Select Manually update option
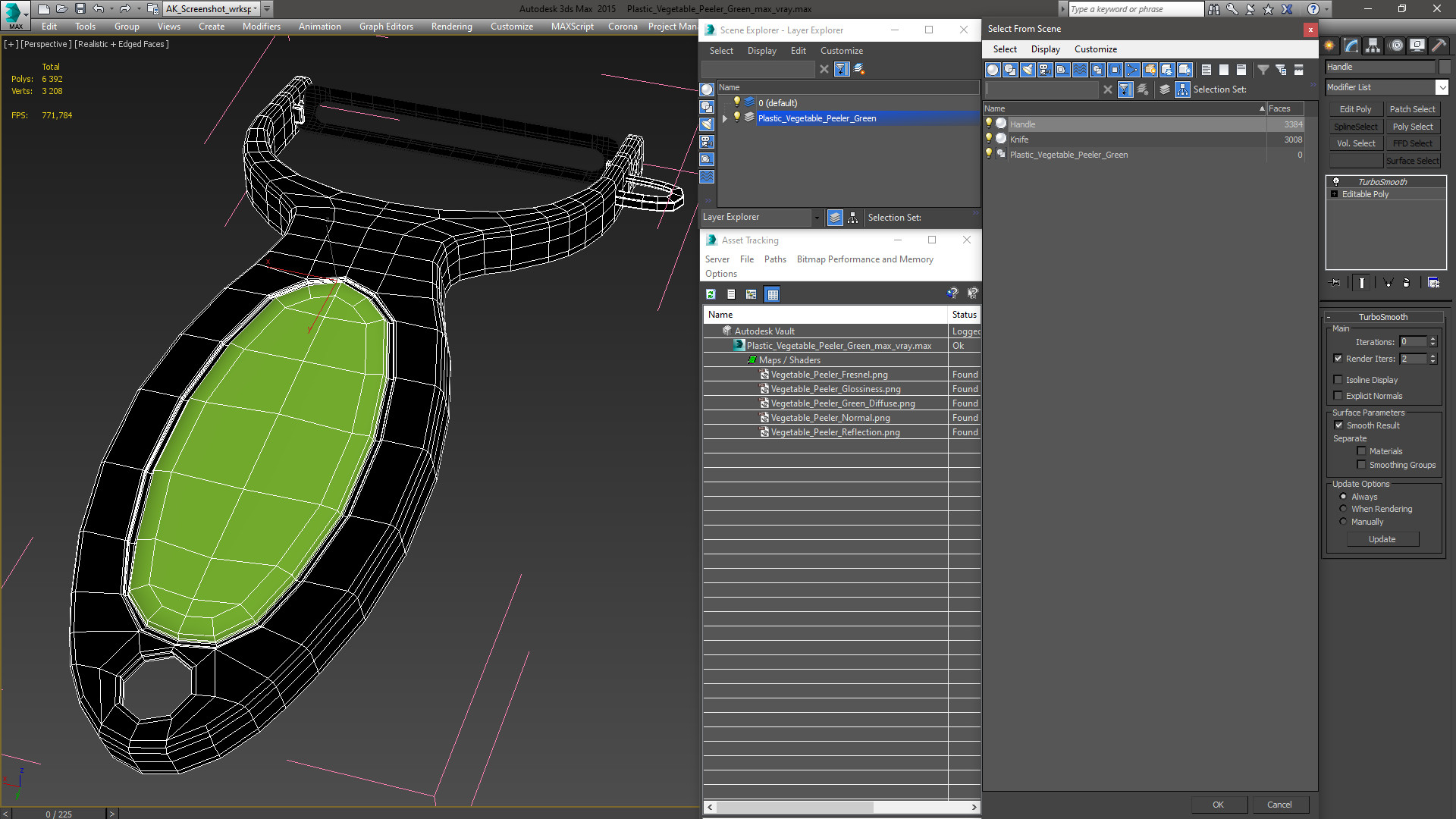 [1343, 522]
